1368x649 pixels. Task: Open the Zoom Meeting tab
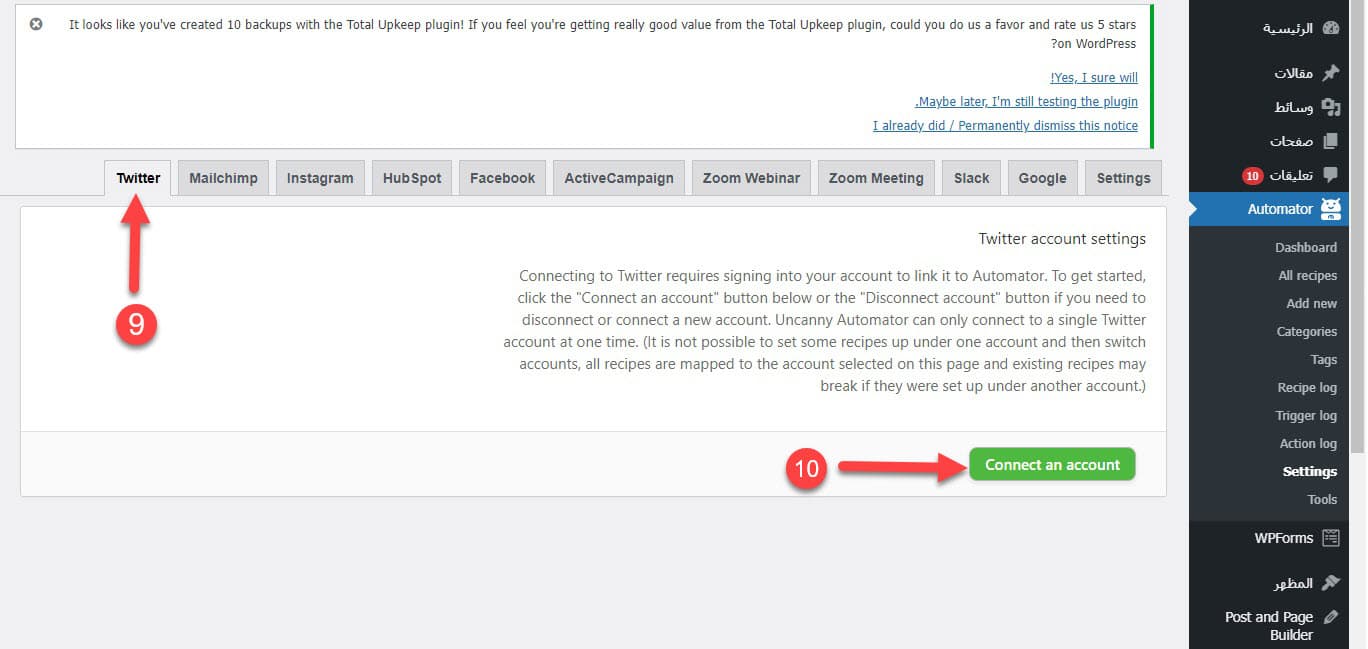pyautogui.click(x=876, y=178)
